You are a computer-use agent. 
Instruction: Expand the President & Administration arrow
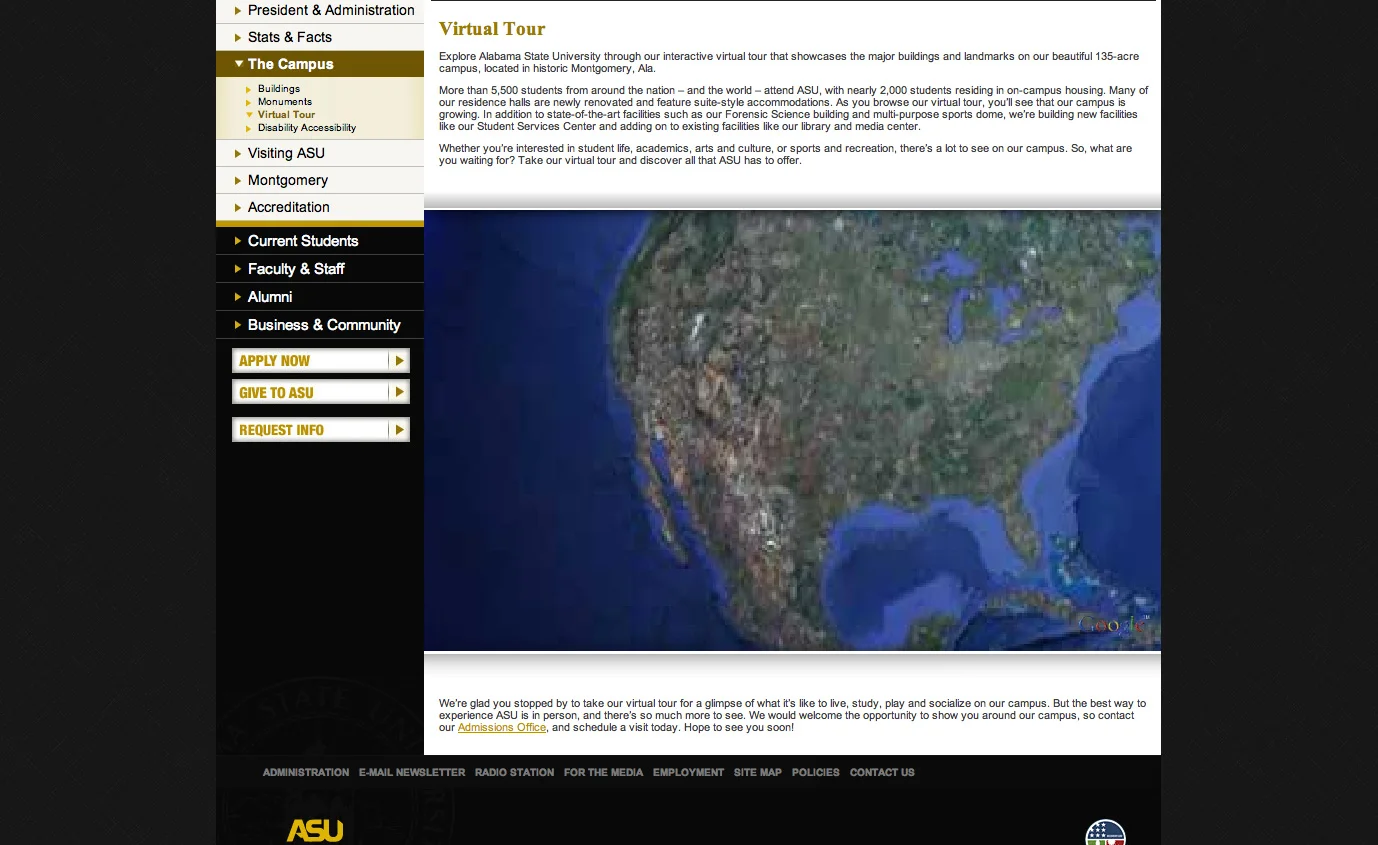[238, 11]
